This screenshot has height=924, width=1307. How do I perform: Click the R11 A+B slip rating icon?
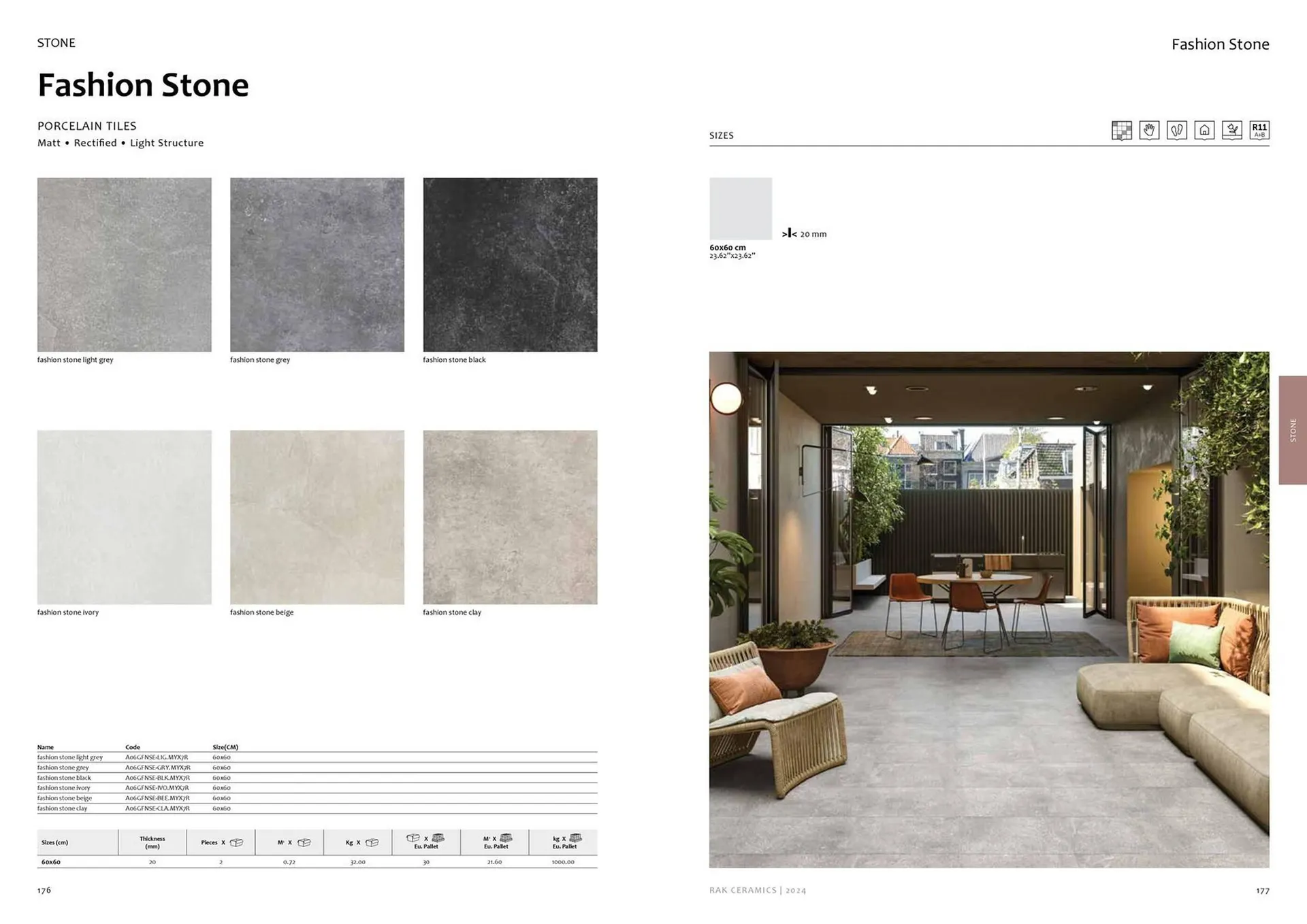pyautogui.click(x=1259, y=130)
